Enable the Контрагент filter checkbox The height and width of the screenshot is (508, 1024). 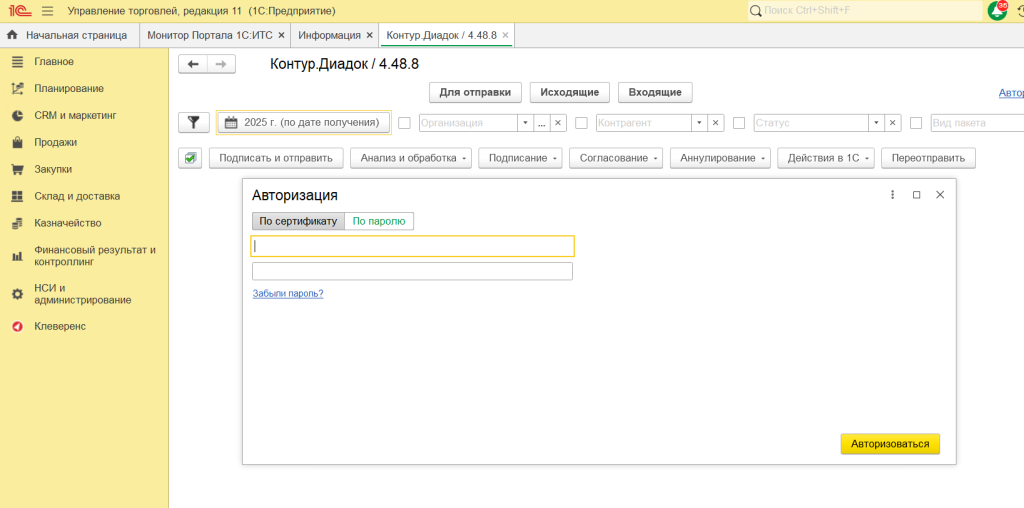pos(581,123)
